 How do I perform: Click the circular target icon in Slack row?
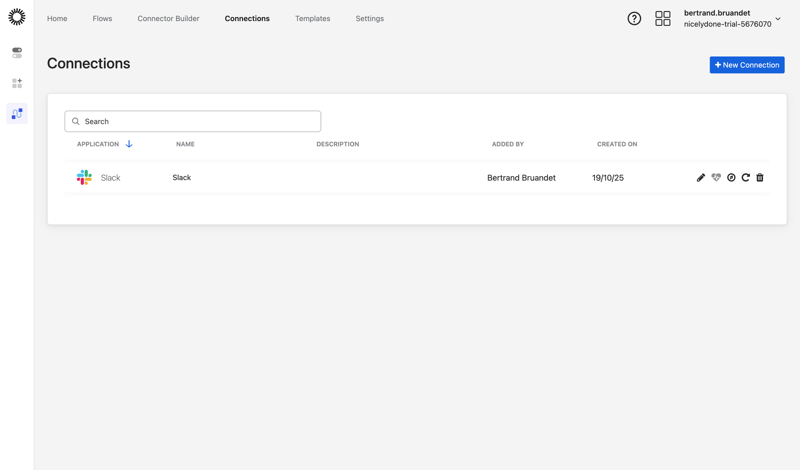pos(731,178)
